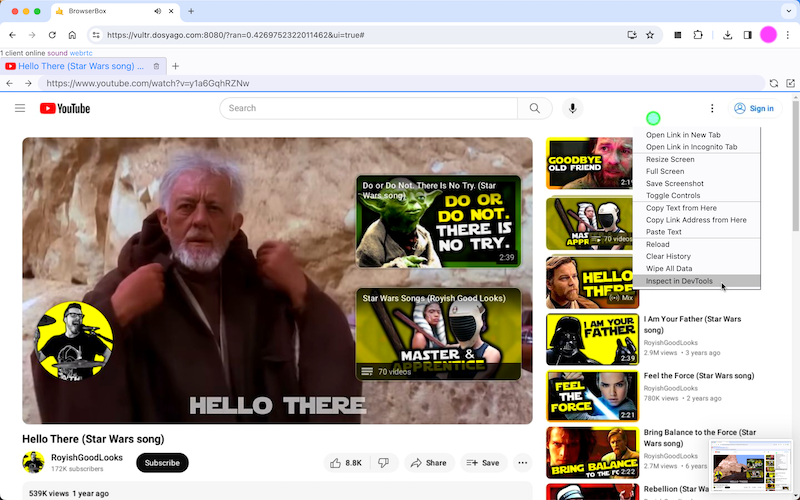The image size is (800, 500).
Task: Click BrowserBox open-external icon at far right
Action: coord(790,83)
